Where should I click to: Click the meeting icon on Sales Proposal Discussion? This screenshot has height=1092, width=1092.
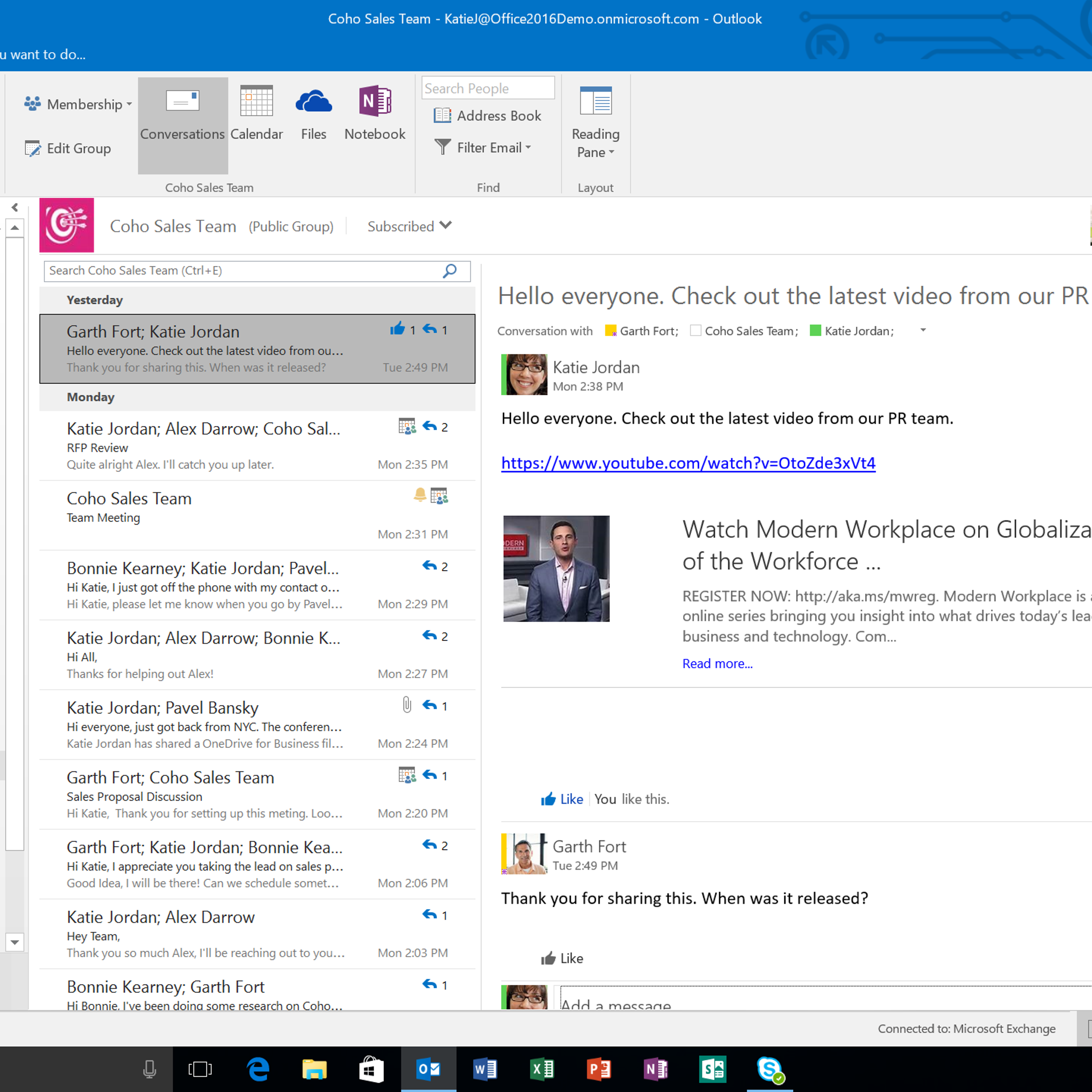coord(407,775)
